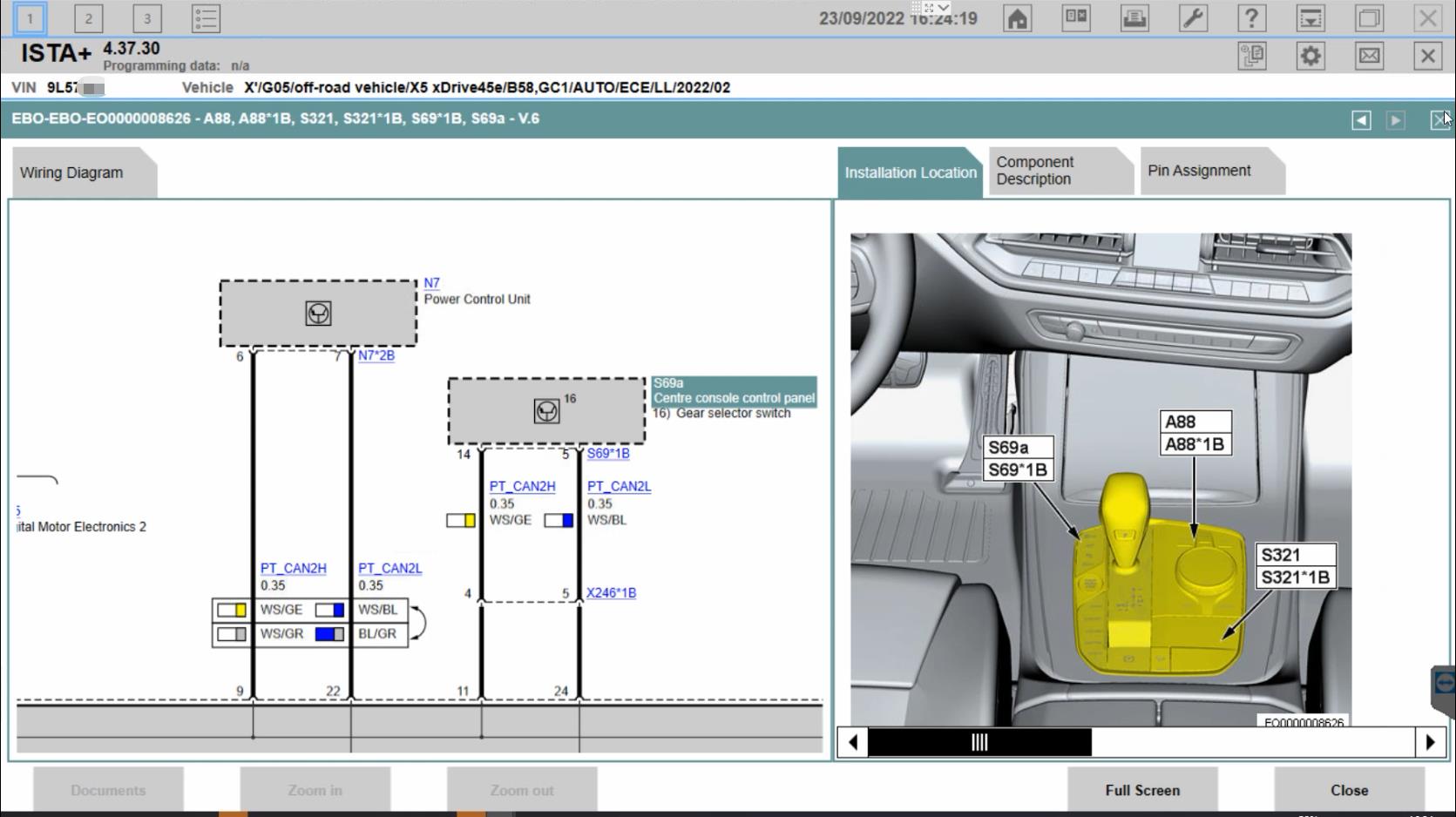The width and height of the screenshot is (1456, 817).
Task: Click the S321*1B label in installation image
Action: [1296, 577]
